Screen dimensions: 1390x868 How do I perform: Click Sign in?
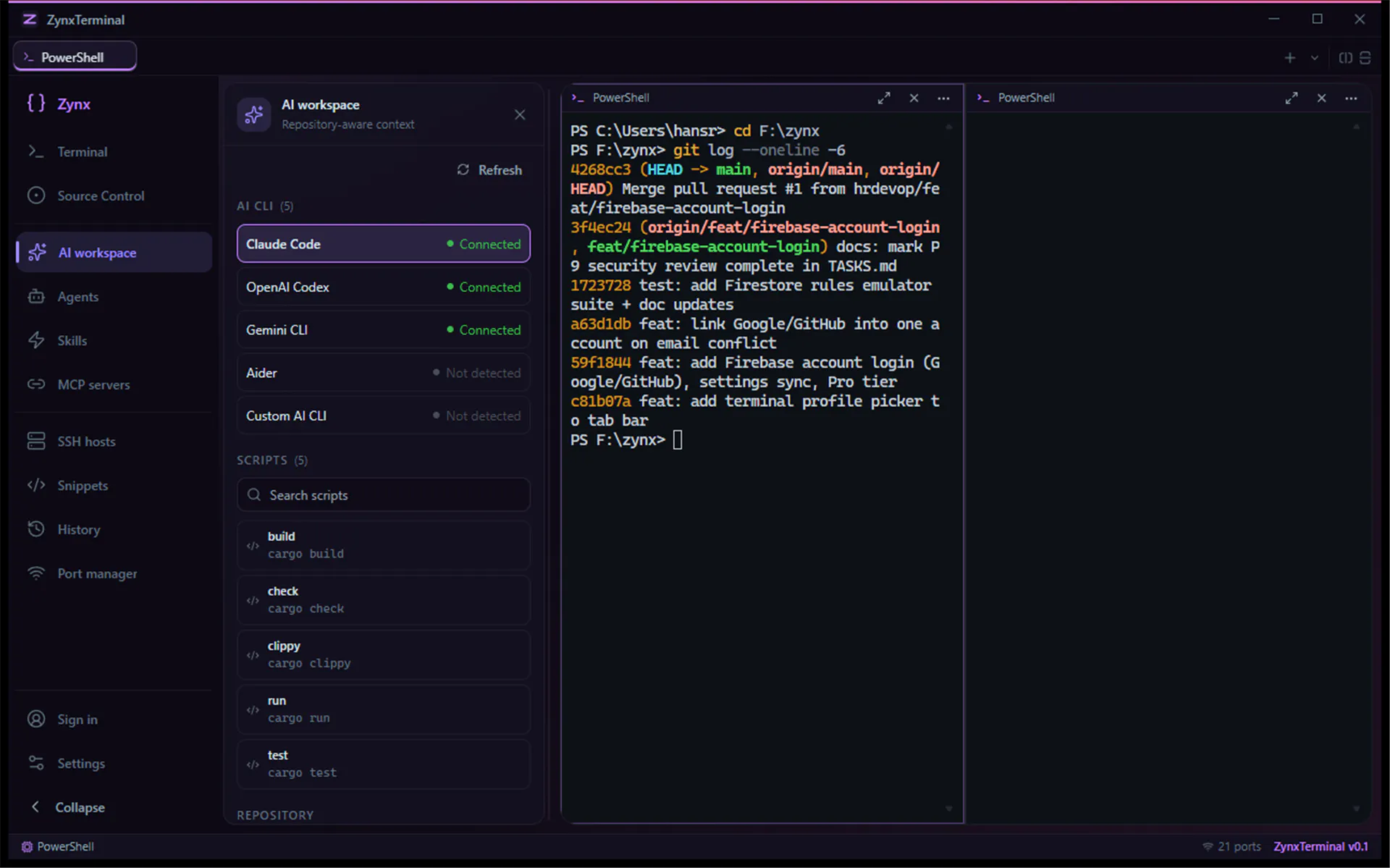[113, 719]
